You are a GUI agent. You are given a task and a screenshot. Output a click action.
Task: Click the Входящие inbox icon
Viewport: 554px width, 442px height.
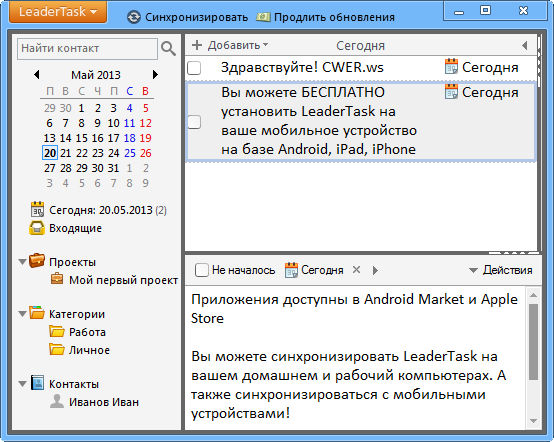37,228
